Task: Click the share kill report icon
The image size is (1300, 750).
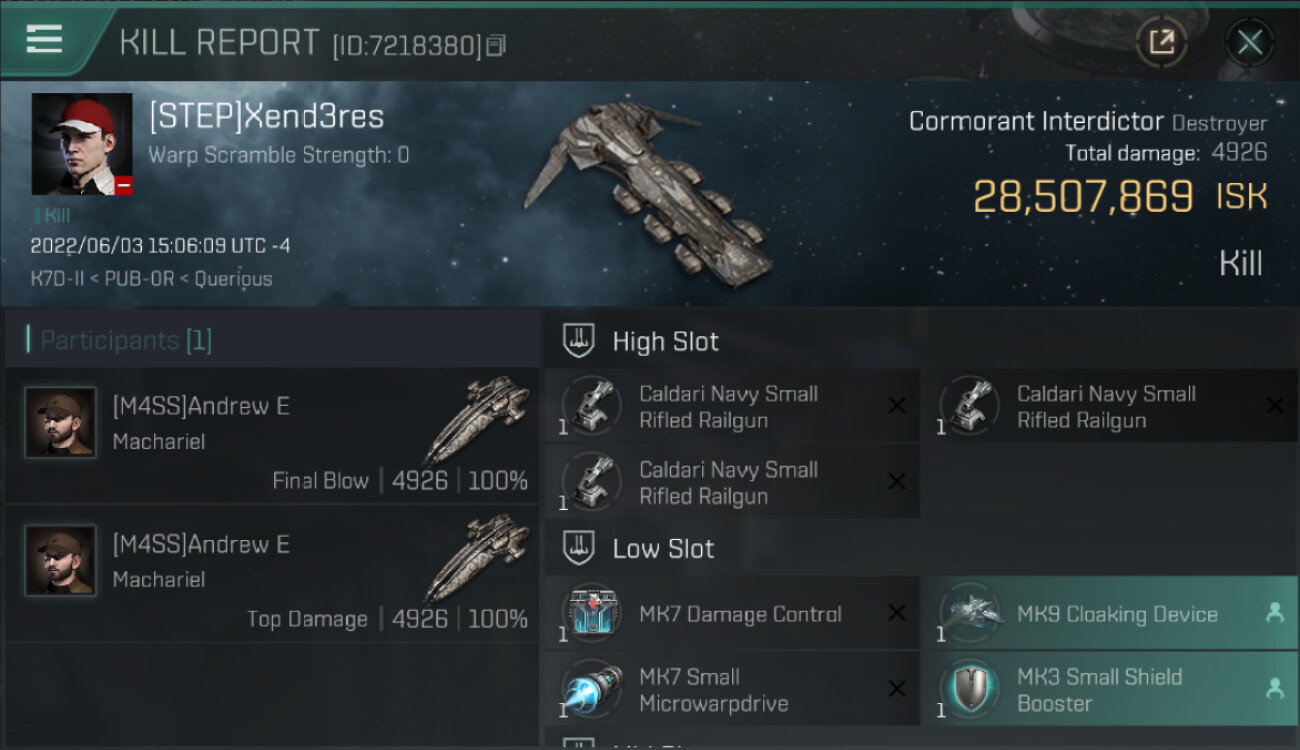Action: tap(1161, 42)
